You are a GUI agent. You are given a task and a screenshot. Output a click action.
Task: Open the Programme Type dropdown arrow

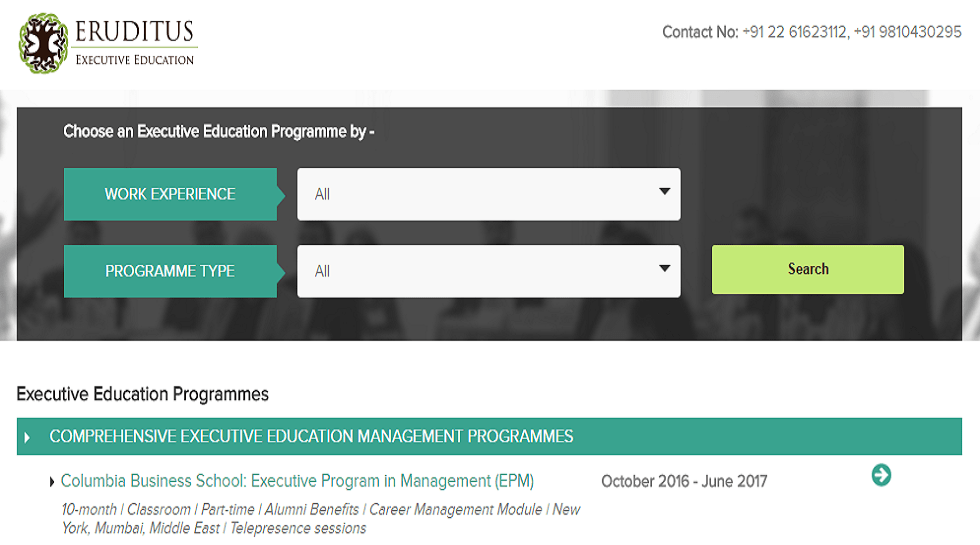click(664, 269)
